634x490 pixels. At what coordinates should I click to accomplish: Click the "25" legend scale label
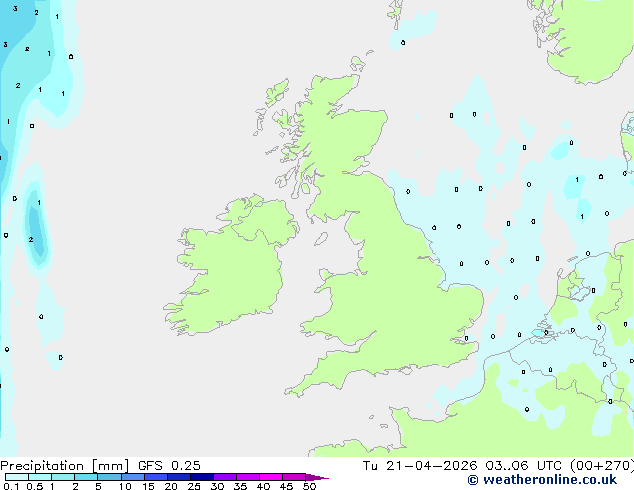[x=194, y=486]
